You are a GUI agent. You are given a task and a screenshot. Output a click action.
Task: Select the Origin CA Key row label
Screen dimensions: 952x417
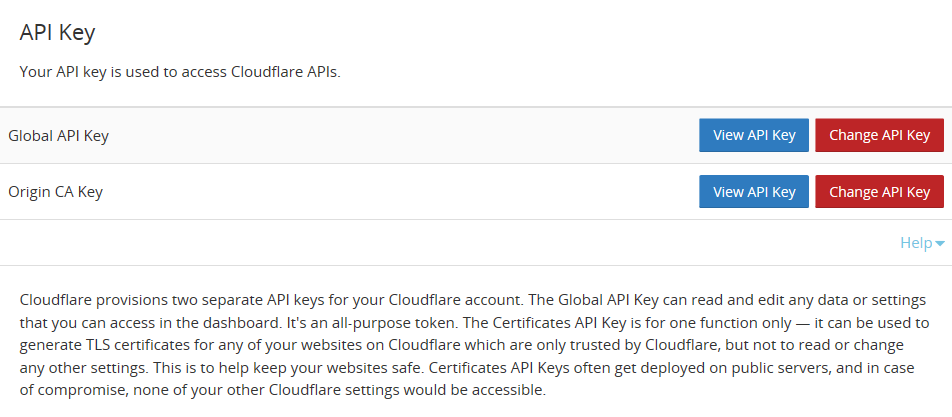(x=55, y=192)
